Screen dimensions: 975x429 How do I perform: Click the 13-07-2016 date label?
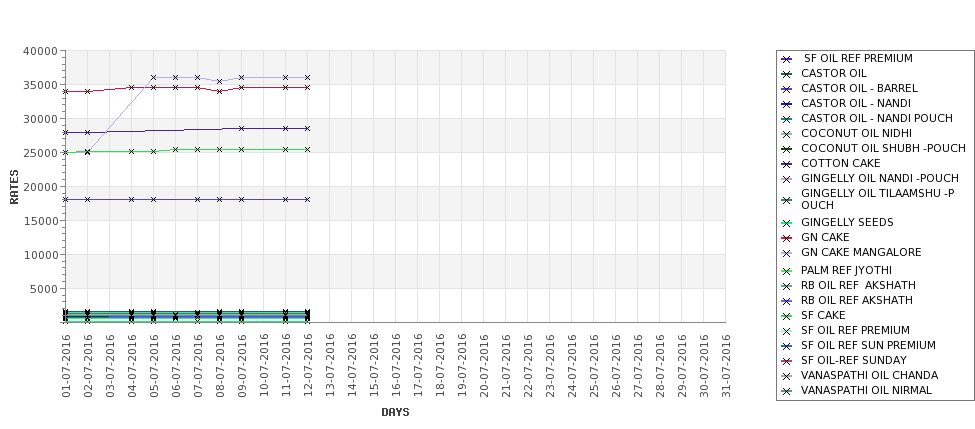point(330,366)
